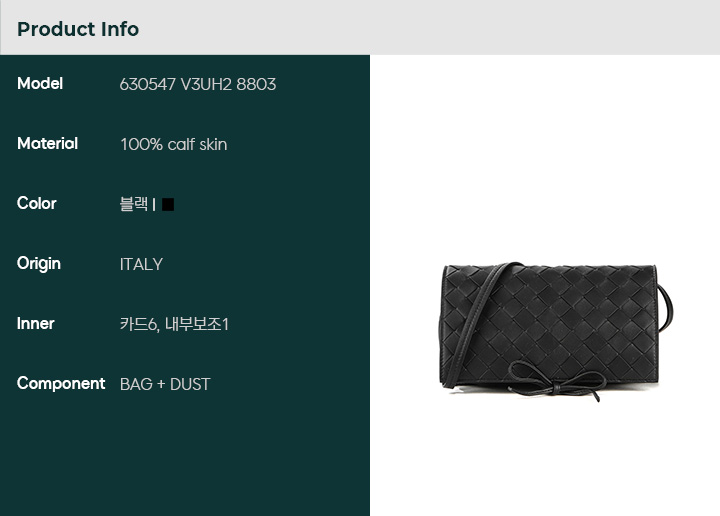The width and height of the screenshot is (720, 516).
Task: Click the bow detail on the bag
Action: click(x=557, y=381)
